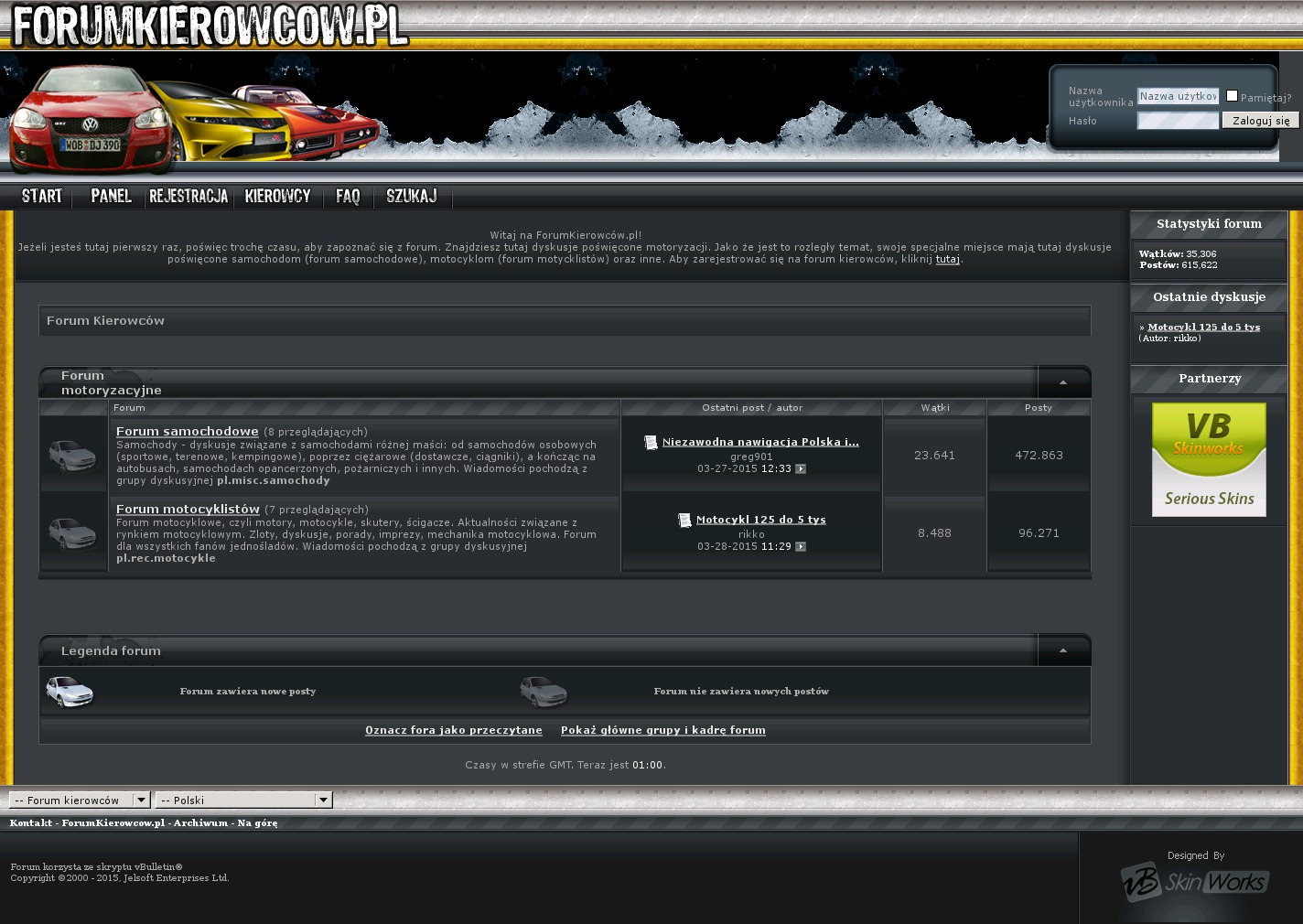Click the Forum motocyklistów car status icon

tap(72, 532)
